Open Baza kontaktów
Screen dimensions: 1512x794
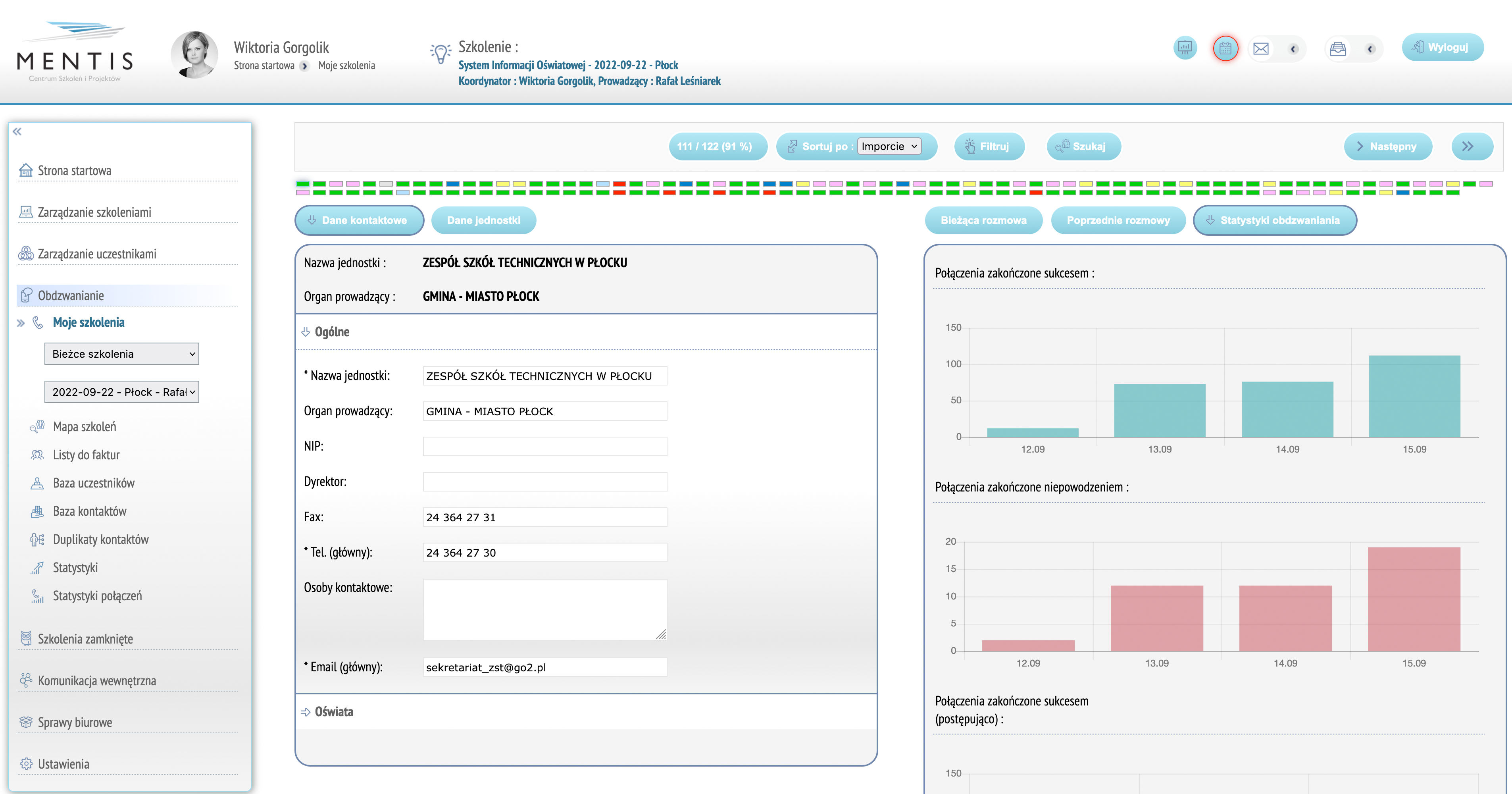coord(89,511)
